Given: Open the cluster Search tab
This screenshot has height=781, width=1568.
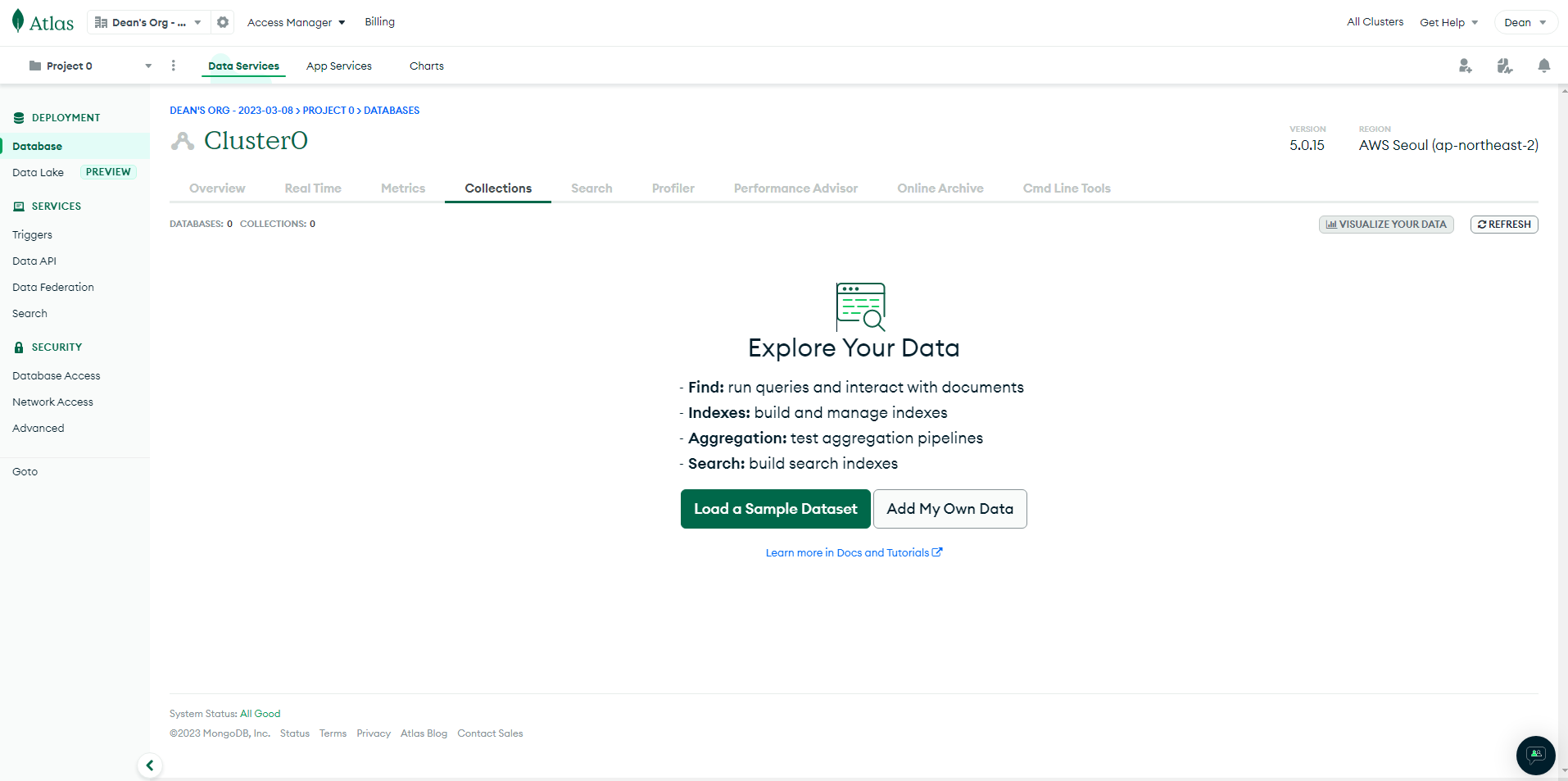Looking at the screenshot, I should click(x=591, y=188).
